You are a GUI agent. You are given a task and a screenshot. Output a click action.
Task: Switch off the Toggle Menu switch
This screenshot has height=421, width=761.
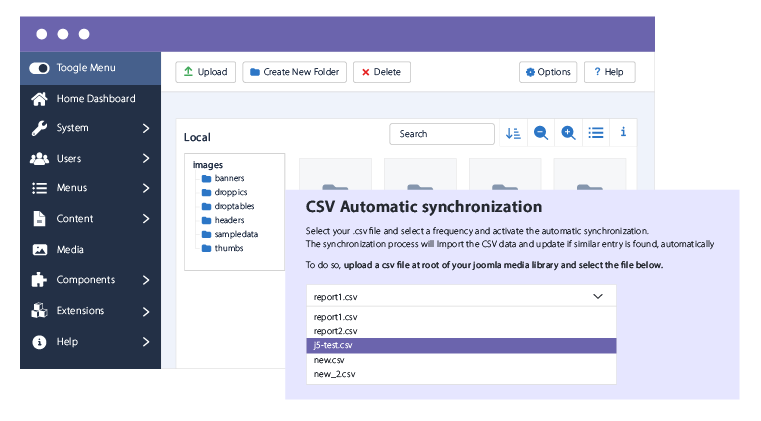coord(40,68)
